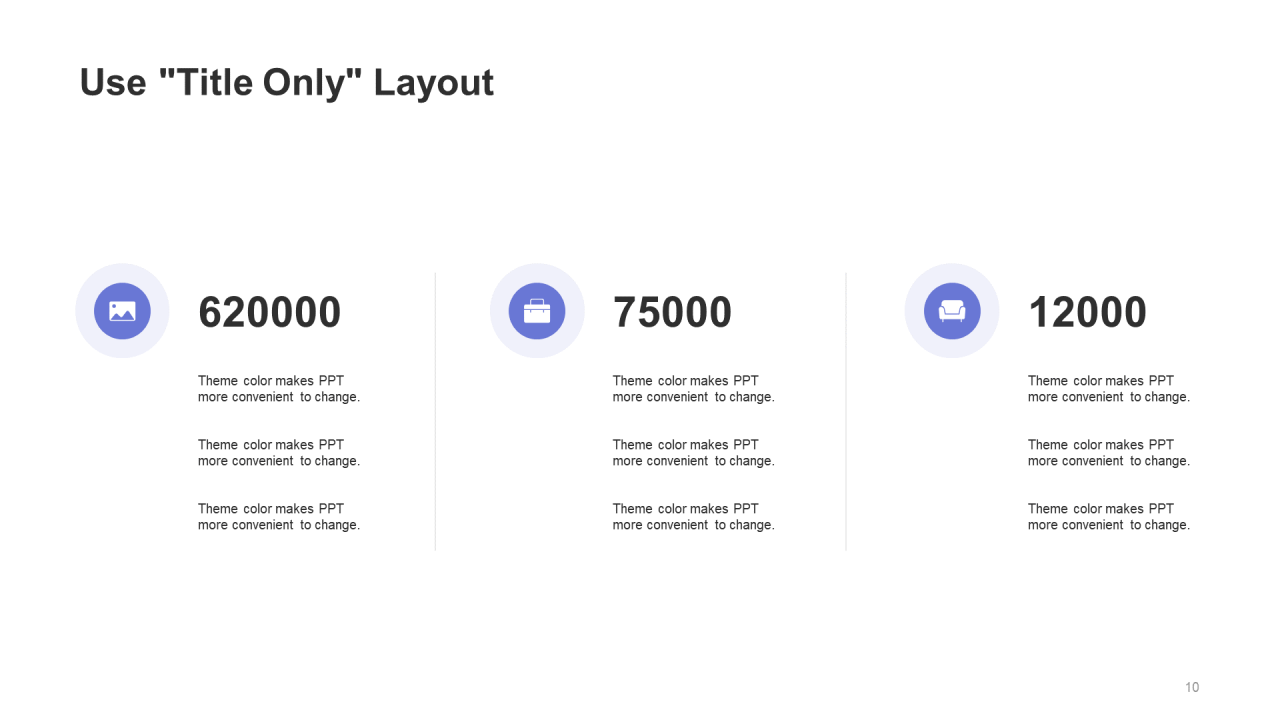This screenshot has width=1280, height=720.
Task: Select the briefcase icon beside 75000
Action: tap(537, 311)
